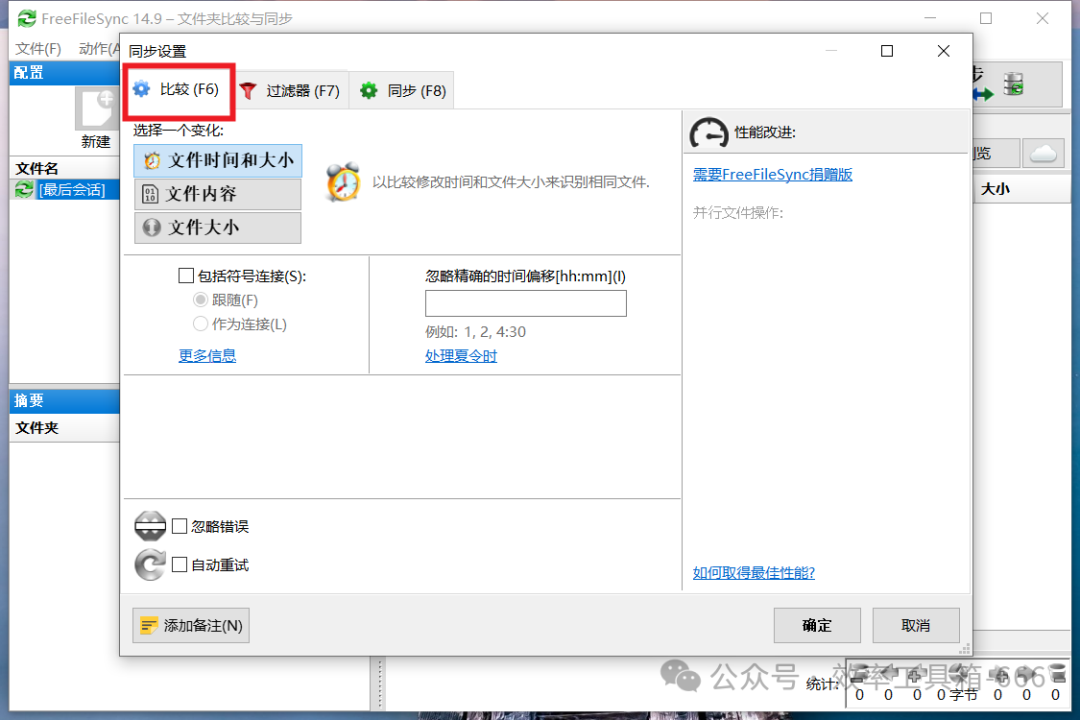Enable the 自动重试 checkbox
Image resolution: width=1080 pixels, height=720 pixels.
(x=180, y=565)
